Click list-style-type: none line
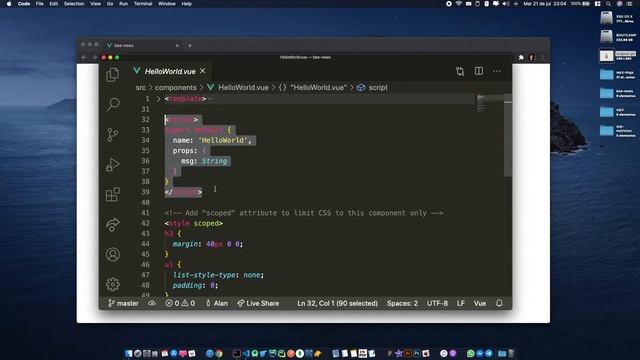Screen dimensions: 640x360 pos(218,275)
